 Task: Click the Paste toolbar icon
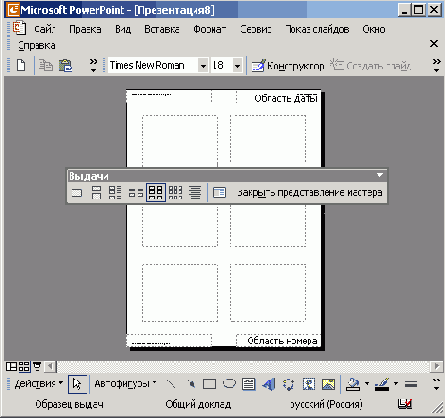(65, 65)
